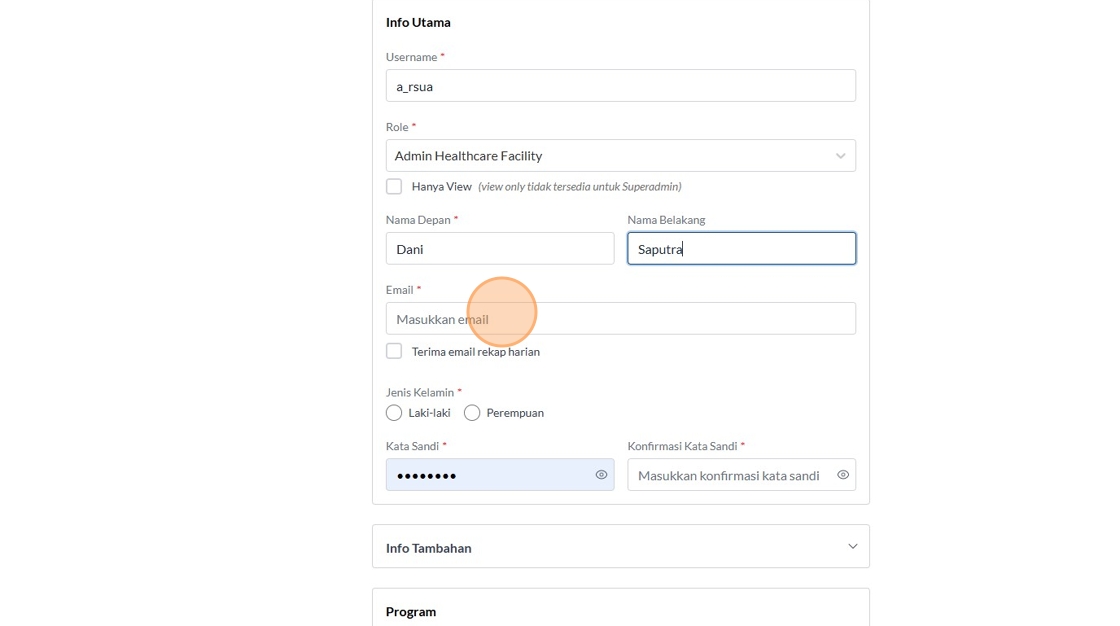This screenshot has height=626, width=1120.
Task: Enable the Hanya View checkbox
Action: click(x=394, y=187)
